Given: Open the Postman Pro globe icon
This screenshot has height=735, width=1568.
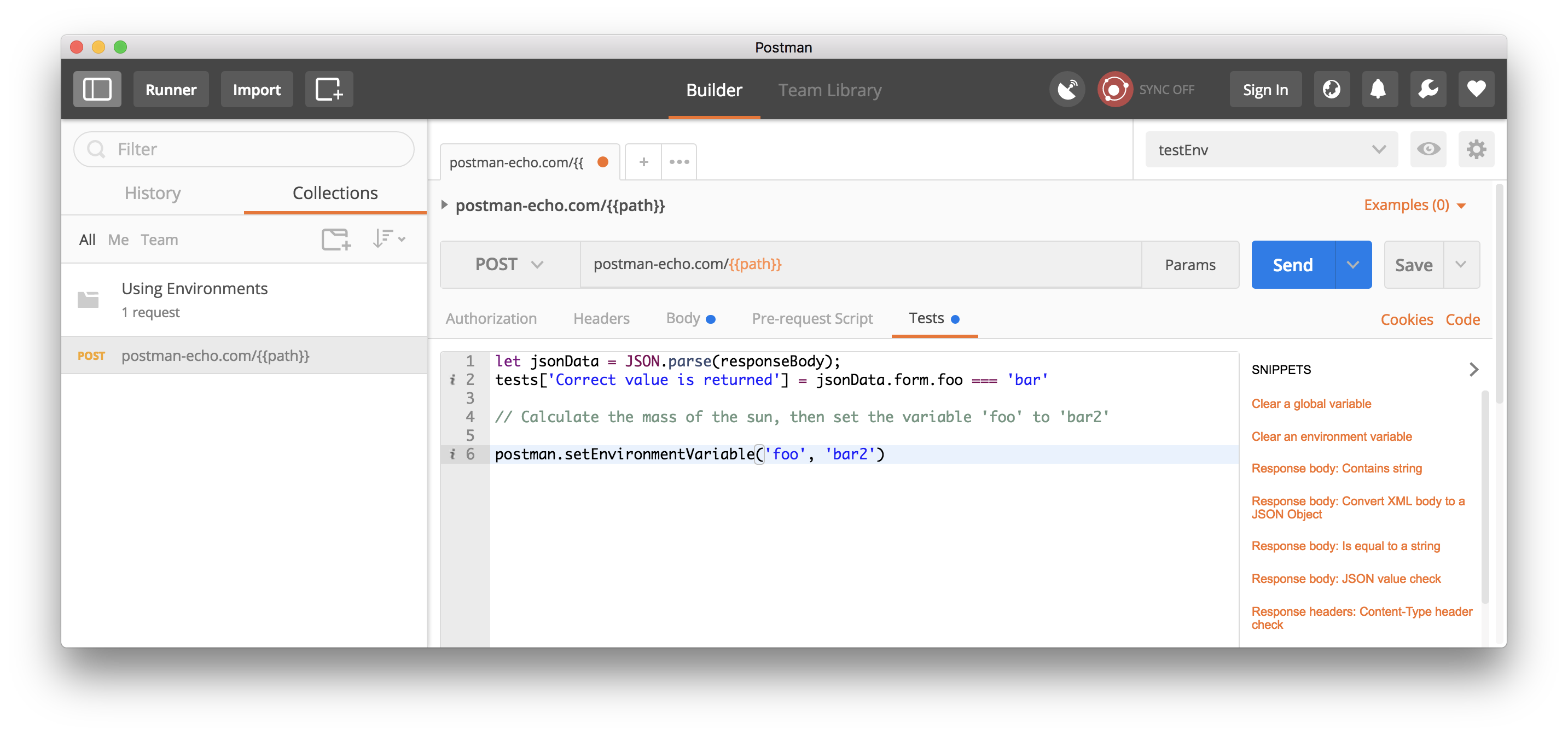Looking at the screenshot, I should pos(1331,90).
